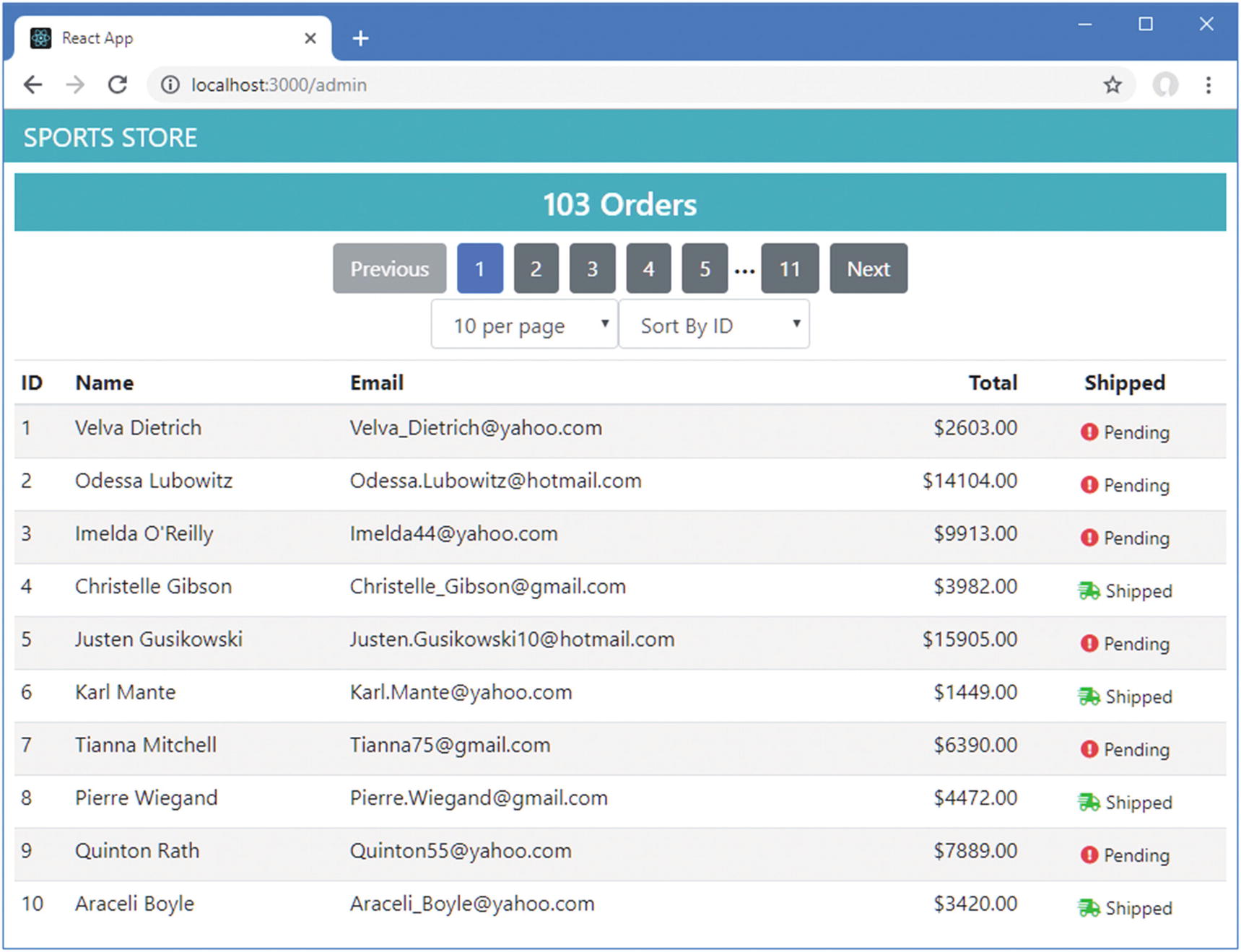Close the React App tab
The image size is (1241, 952).
point(310,38)
